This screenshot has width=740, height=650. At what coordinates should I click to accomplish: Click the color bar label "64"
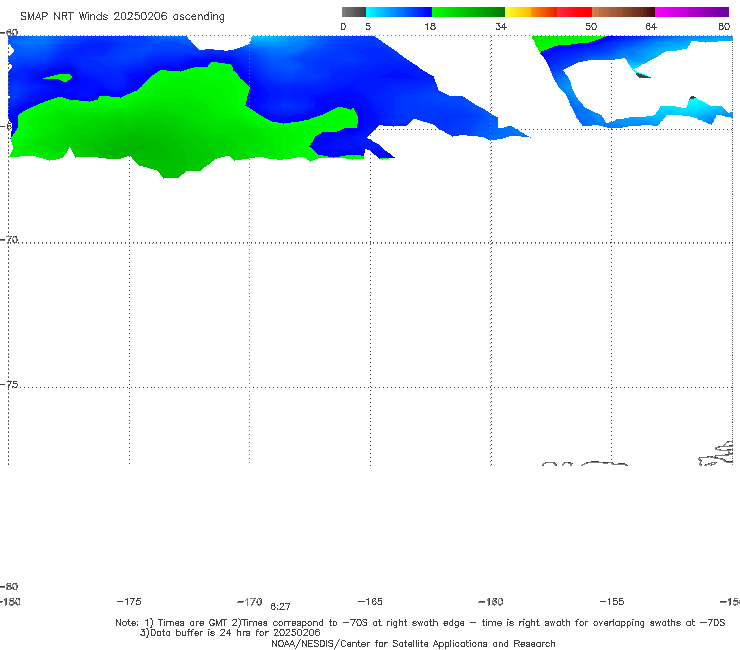[651, 27]
